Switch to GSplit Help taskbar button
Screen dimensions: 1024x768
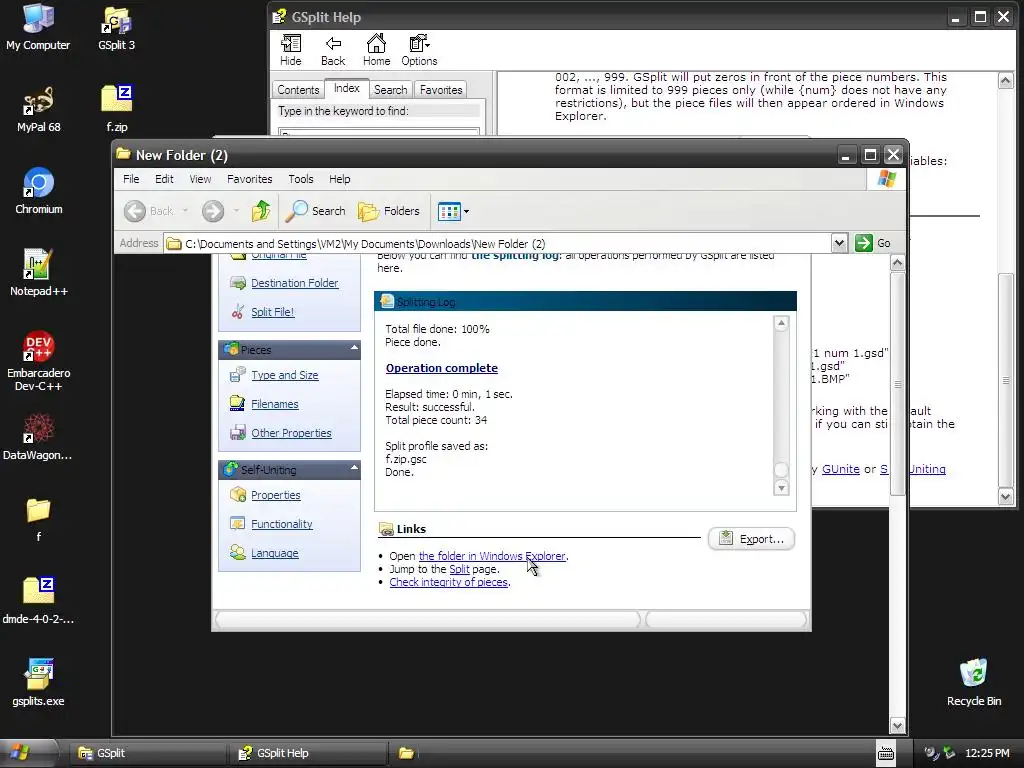tap(307, 753)
